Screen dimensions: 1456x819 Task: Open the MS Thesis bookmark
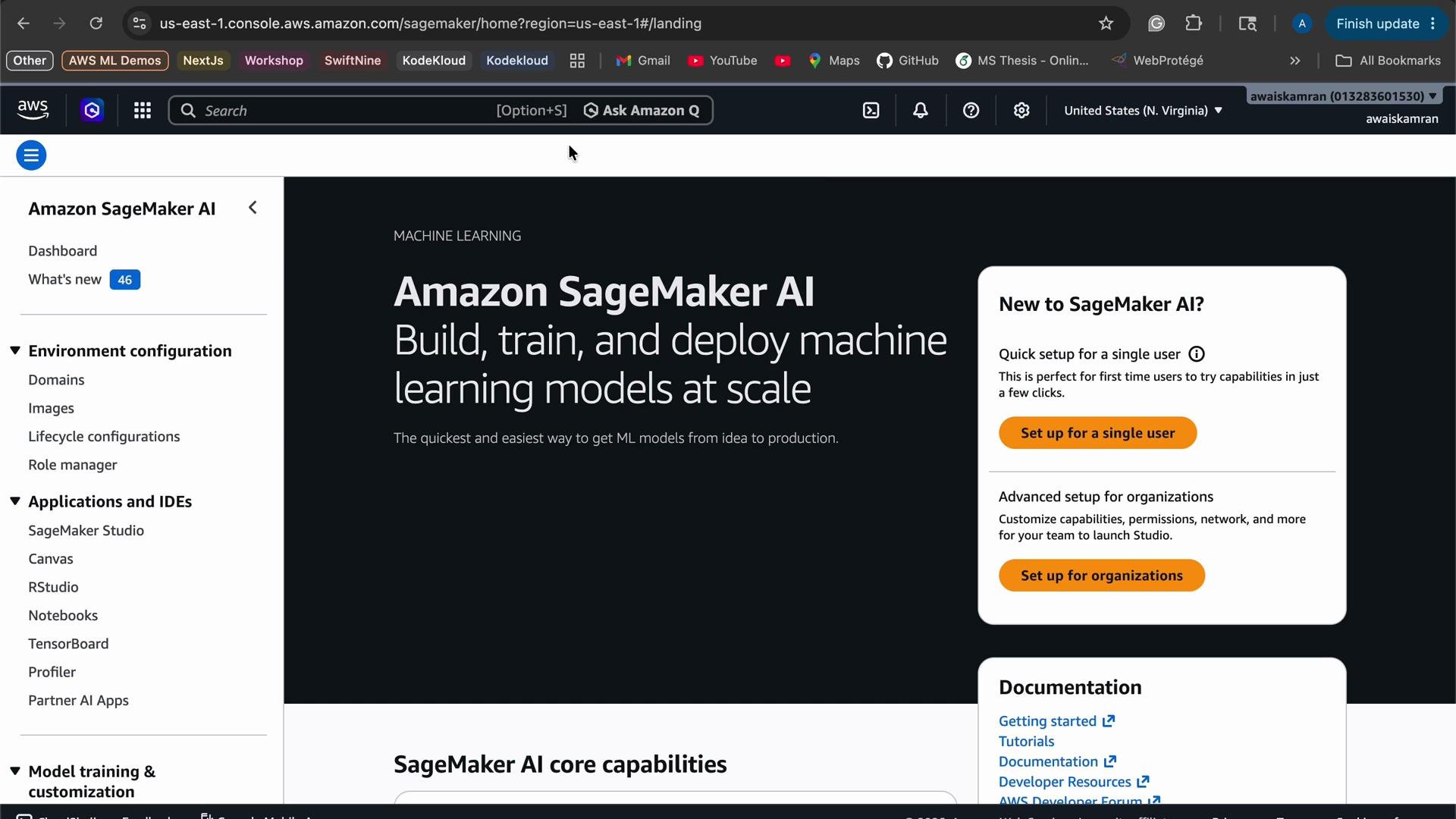pos(1022,61)
